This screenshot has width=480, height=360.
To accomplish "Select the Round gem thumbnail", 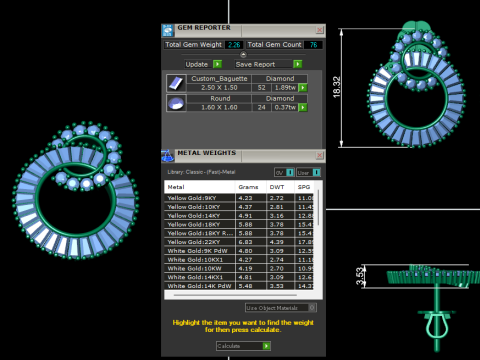I will click(x=176, y=103).
